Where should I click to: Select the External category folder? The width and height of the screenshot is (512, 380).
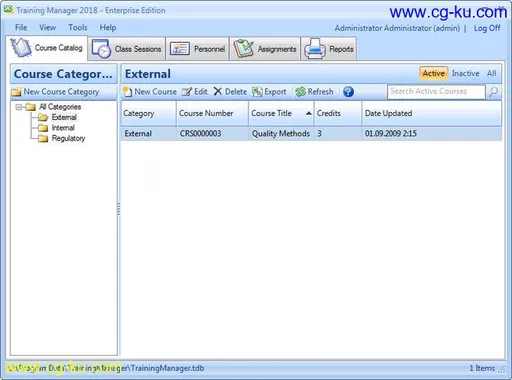coord(64,117)
